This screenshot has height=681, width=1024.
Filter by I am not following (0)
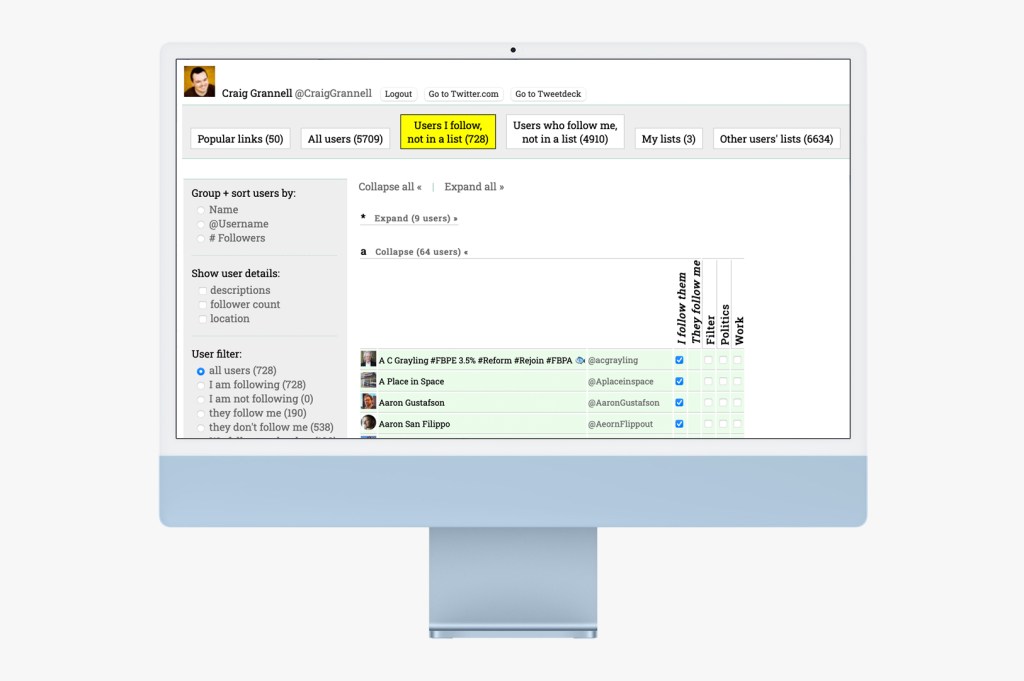(200, 400)
